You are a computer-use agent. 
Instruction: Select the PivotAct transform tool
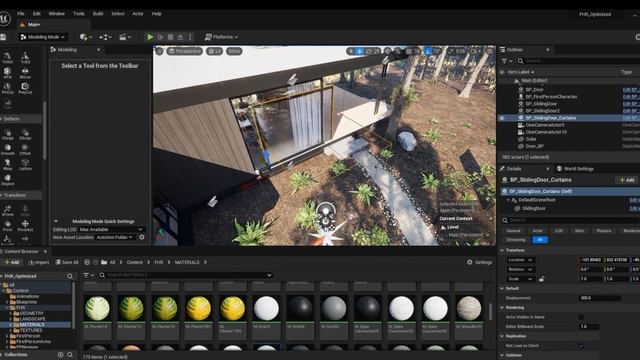click(x=25, y=226)
